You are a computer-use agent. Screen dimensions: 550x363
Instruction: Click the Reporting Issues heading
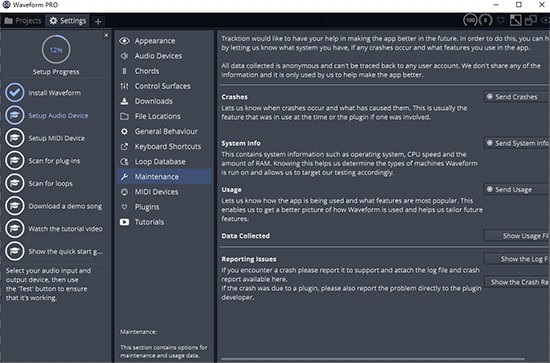249,259
